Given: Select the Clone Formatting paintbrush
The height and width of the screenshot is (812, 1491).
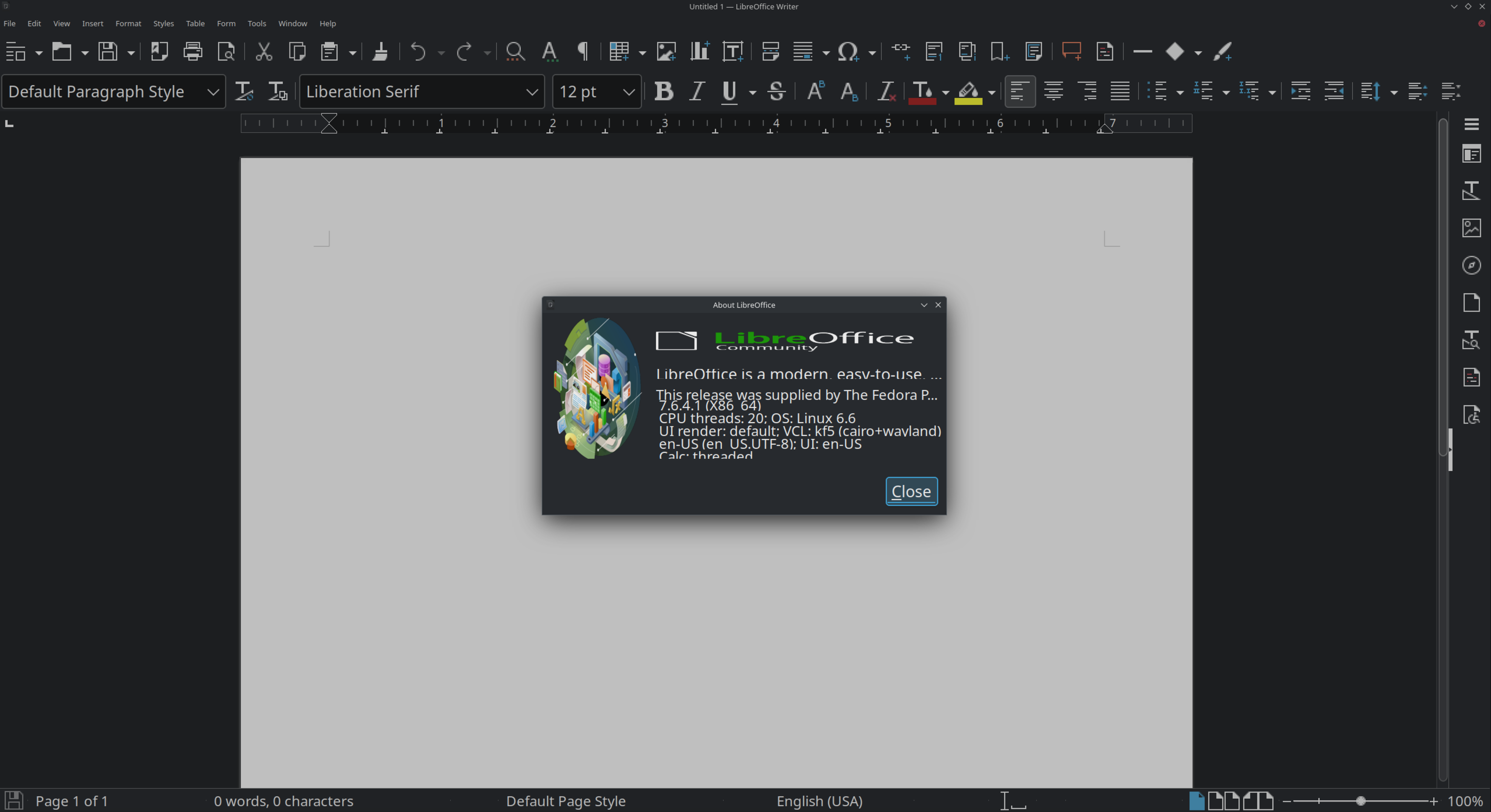Looking at the screenshot, I should tap(380, 52).
